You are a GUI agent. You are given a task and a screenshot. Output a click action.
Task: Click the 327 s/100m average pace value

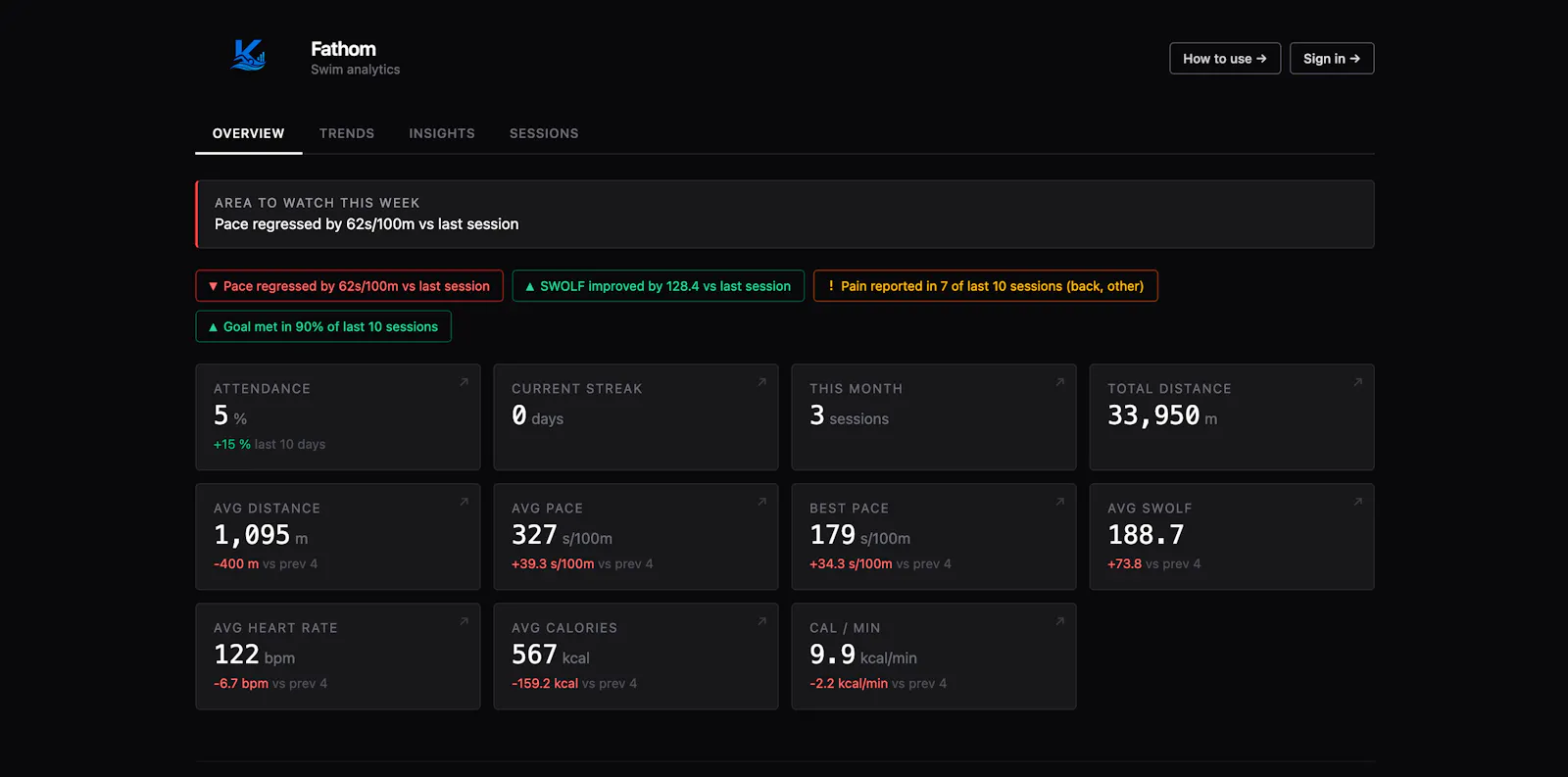(562, 536)
